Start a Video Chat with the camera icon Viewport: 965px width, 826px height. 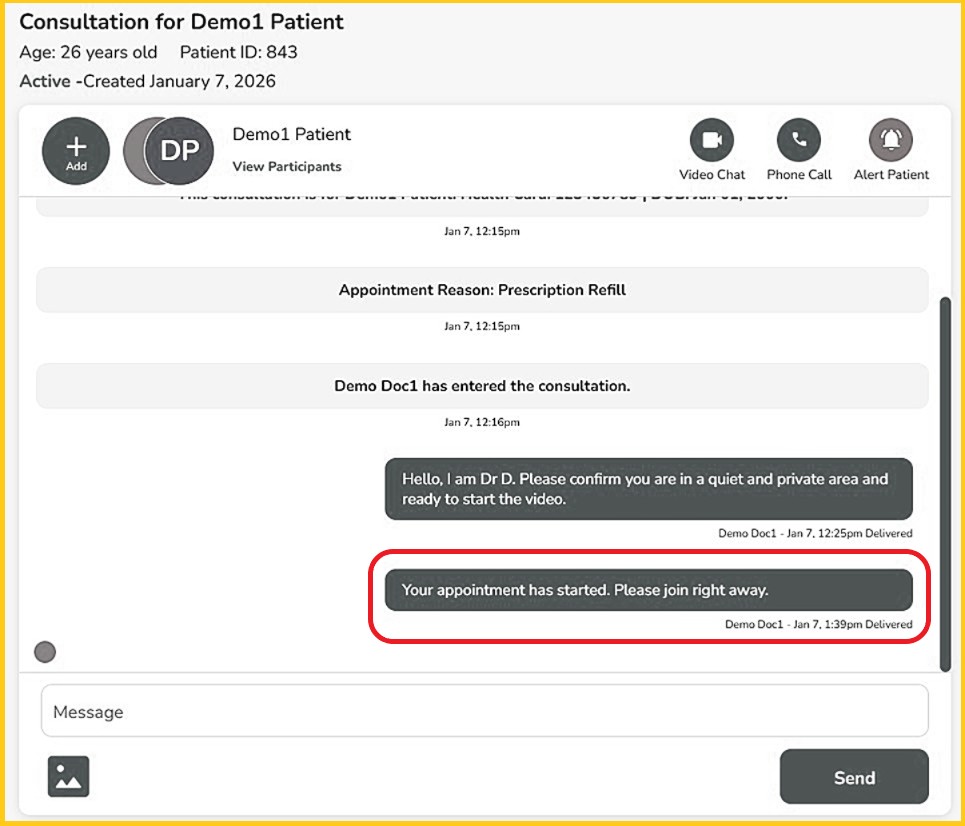tap(711, 141)
